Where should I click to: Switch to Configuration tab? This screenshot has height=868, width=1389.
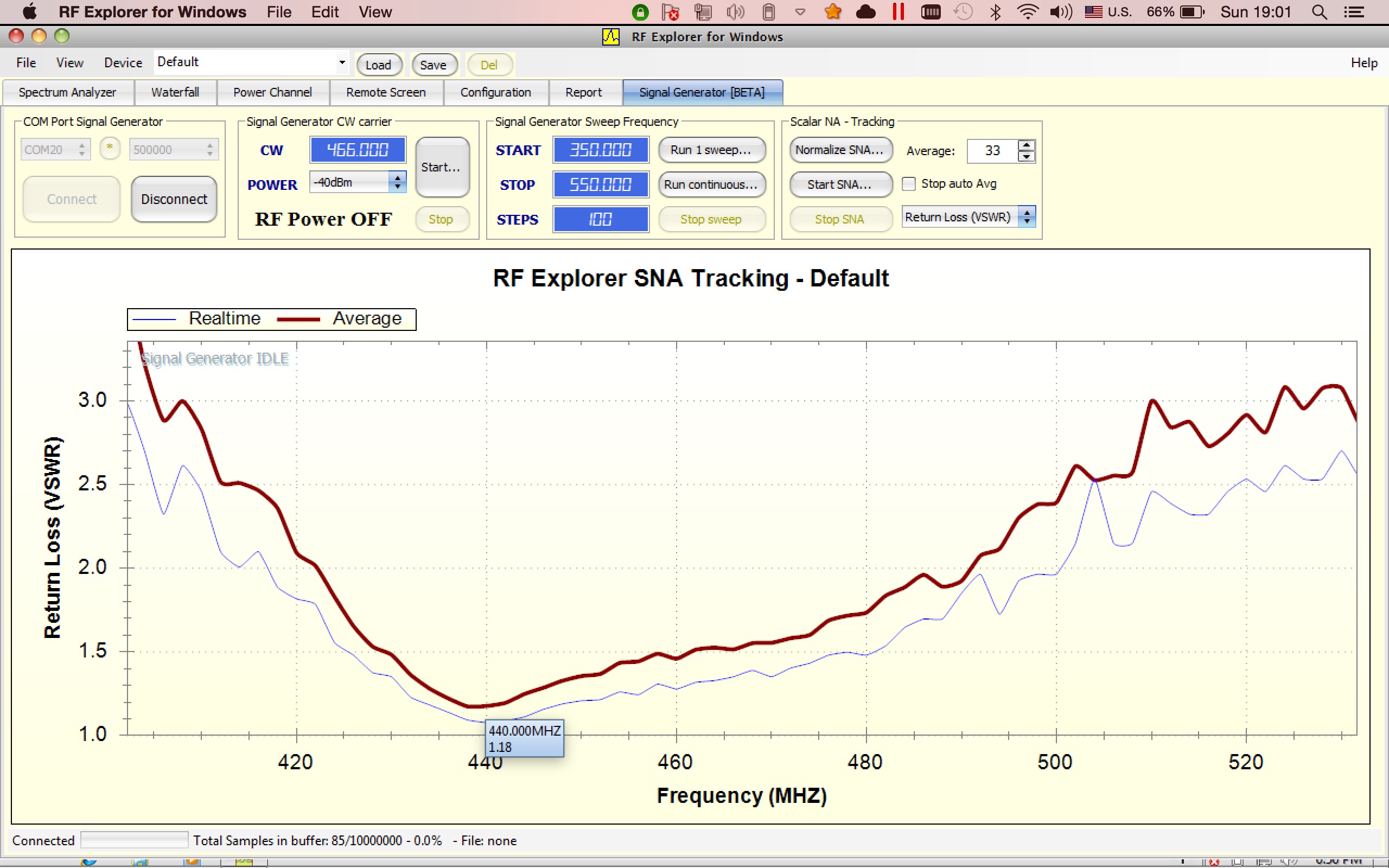coord(495,92)
